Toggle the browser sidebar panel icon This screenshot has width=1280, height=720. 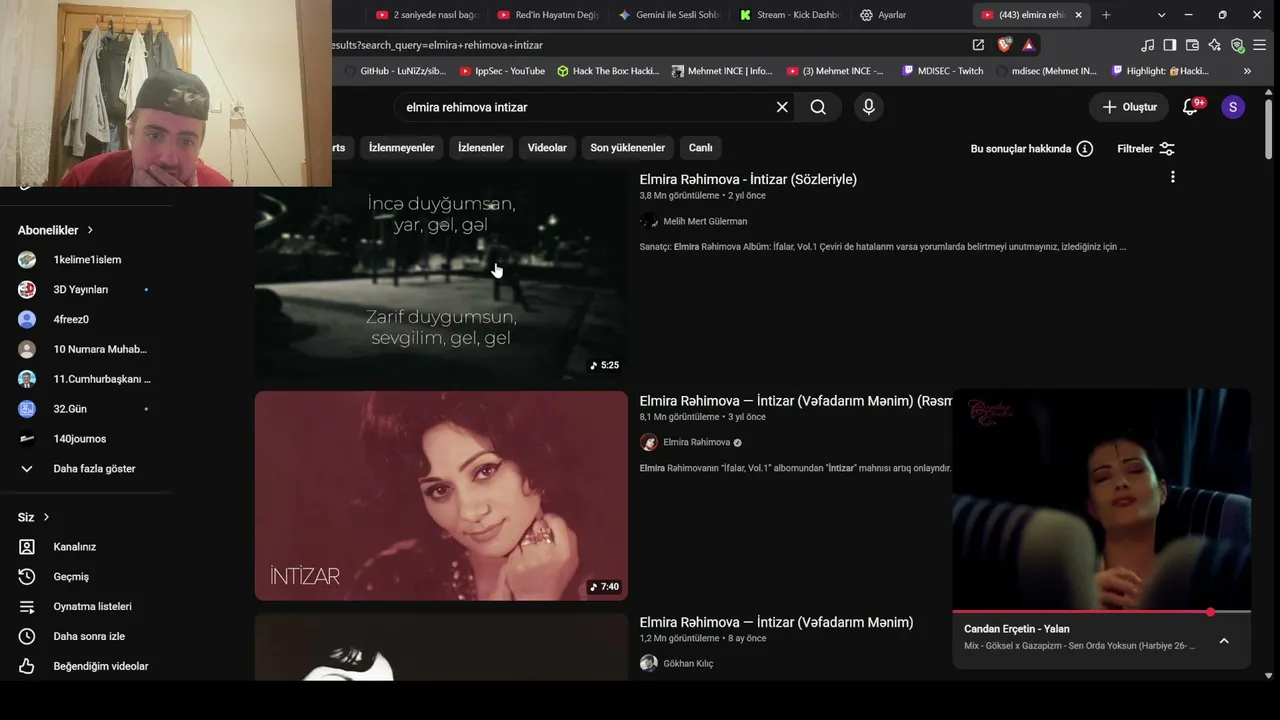pos(1169,45)
